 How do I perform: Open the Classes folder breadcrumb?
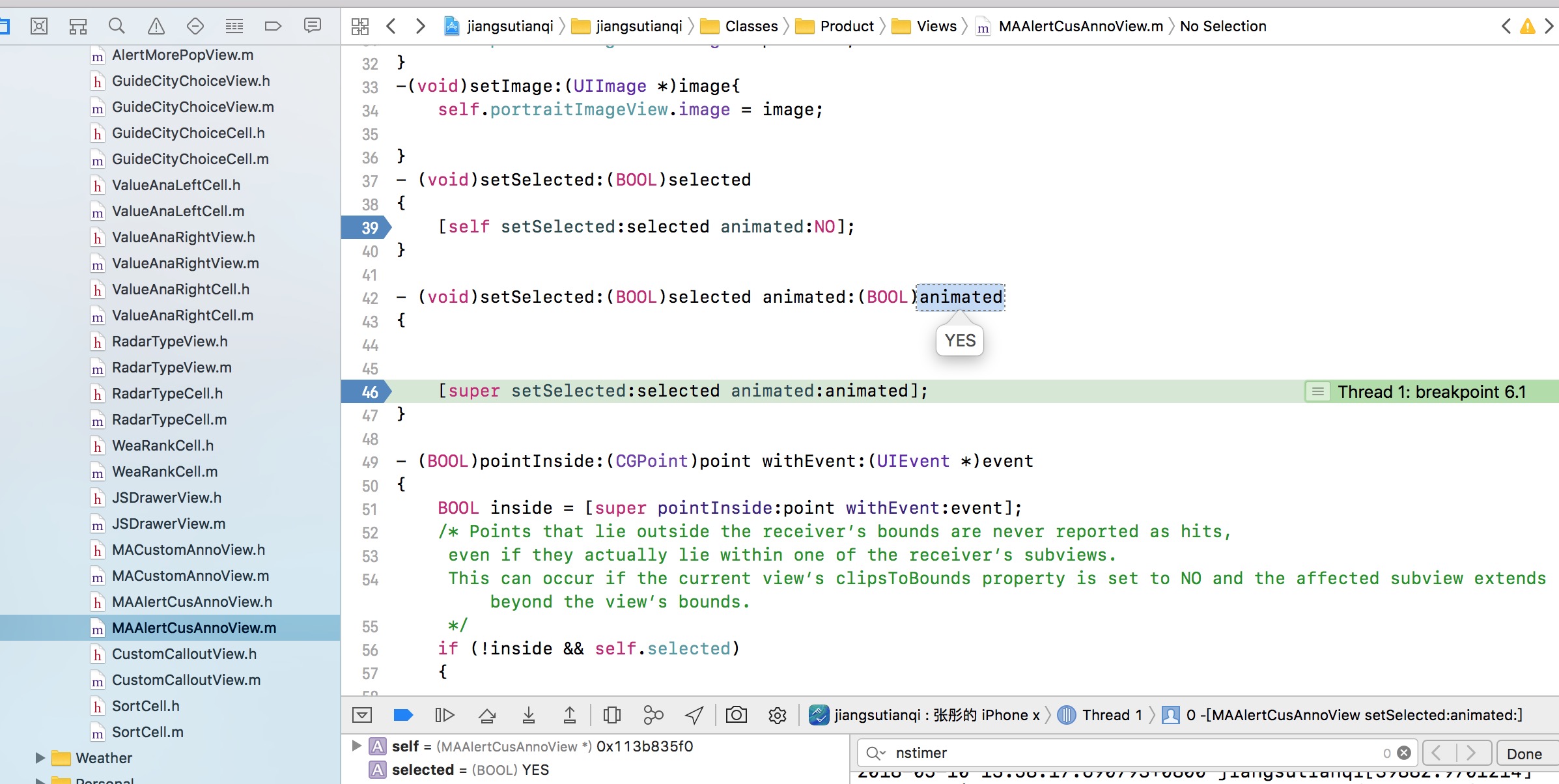(x=739, y=26)
